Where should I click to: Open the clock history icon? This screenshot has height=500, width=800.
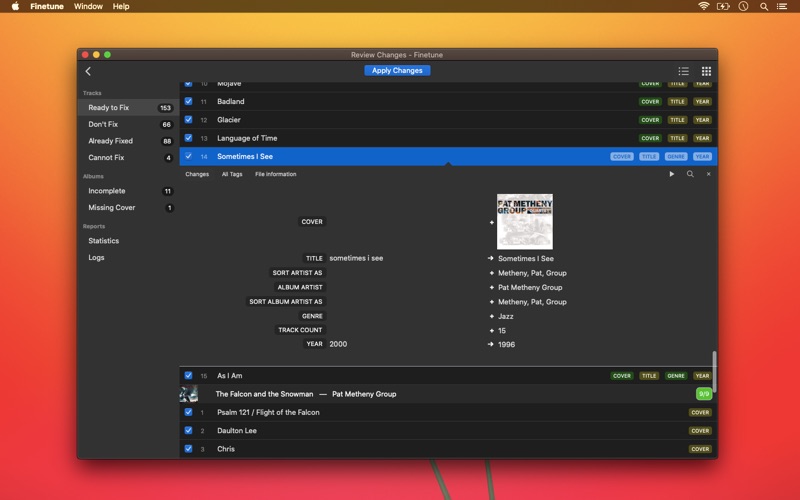(x=743, y=6)
